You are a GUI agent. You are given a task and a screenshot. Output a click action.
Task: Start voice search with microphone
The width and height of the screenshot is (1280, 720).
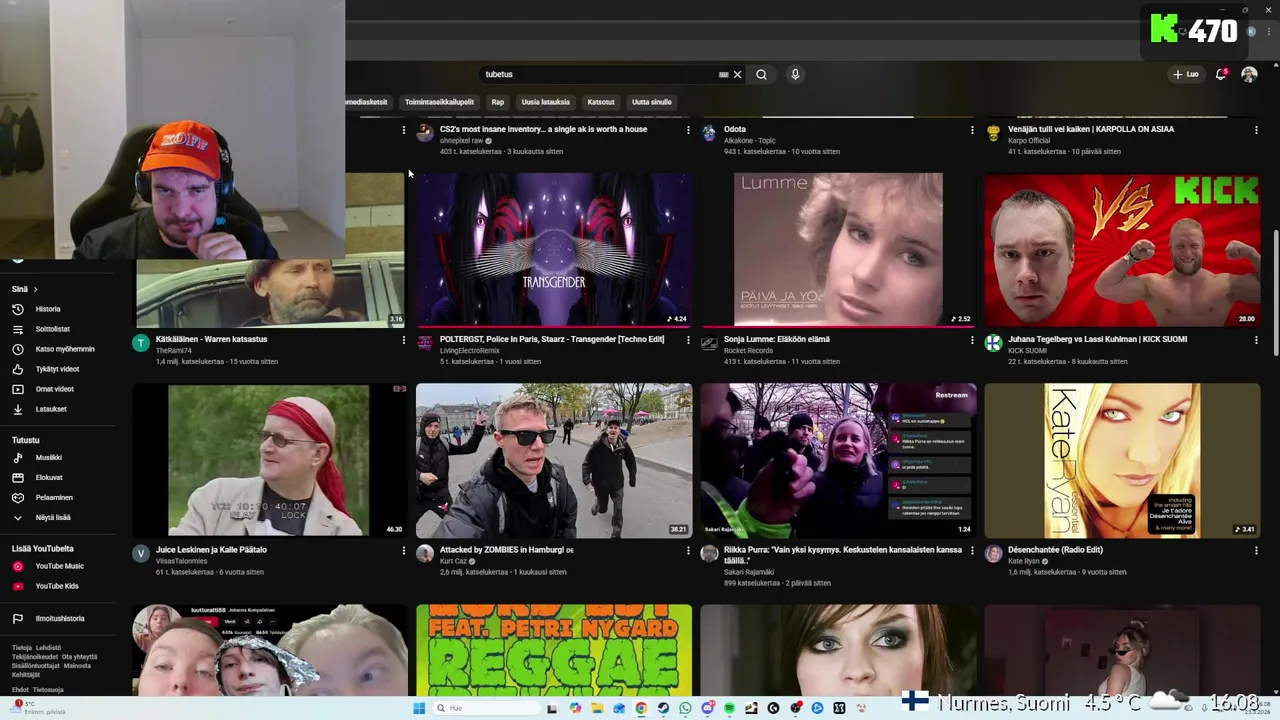click(795, 74)
